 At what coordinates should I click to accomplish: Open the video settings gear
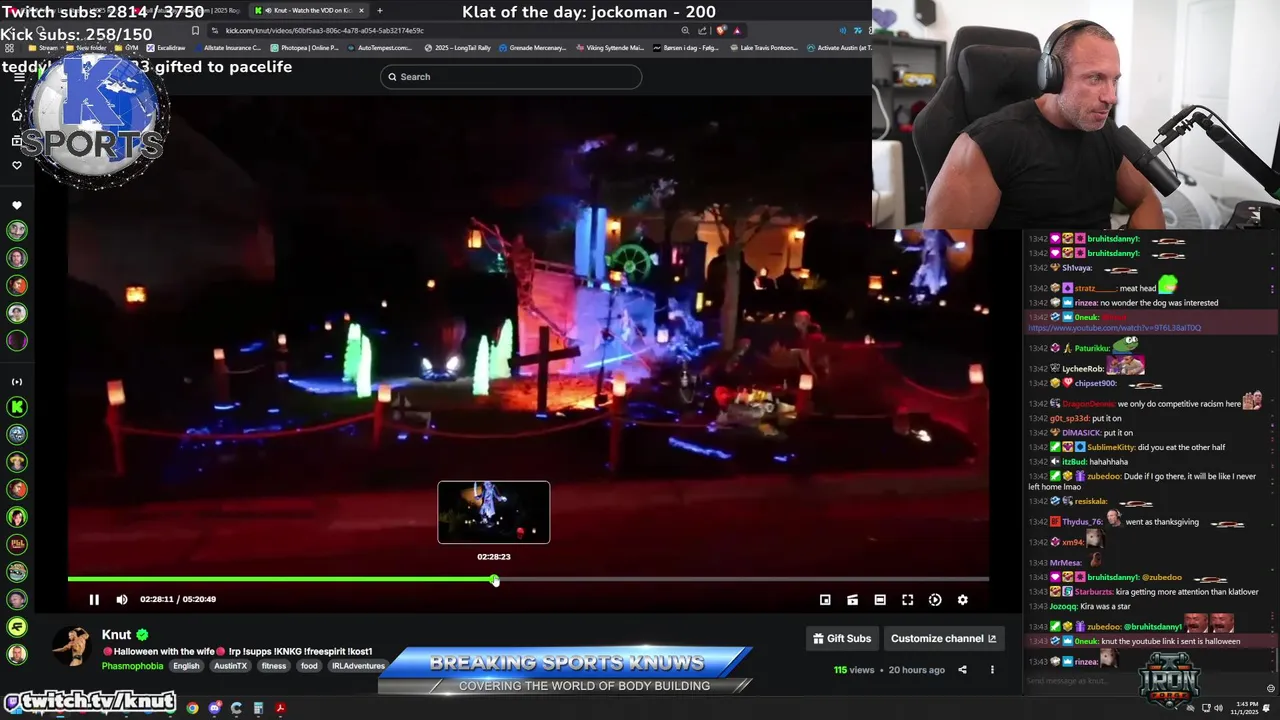(963, 600)
